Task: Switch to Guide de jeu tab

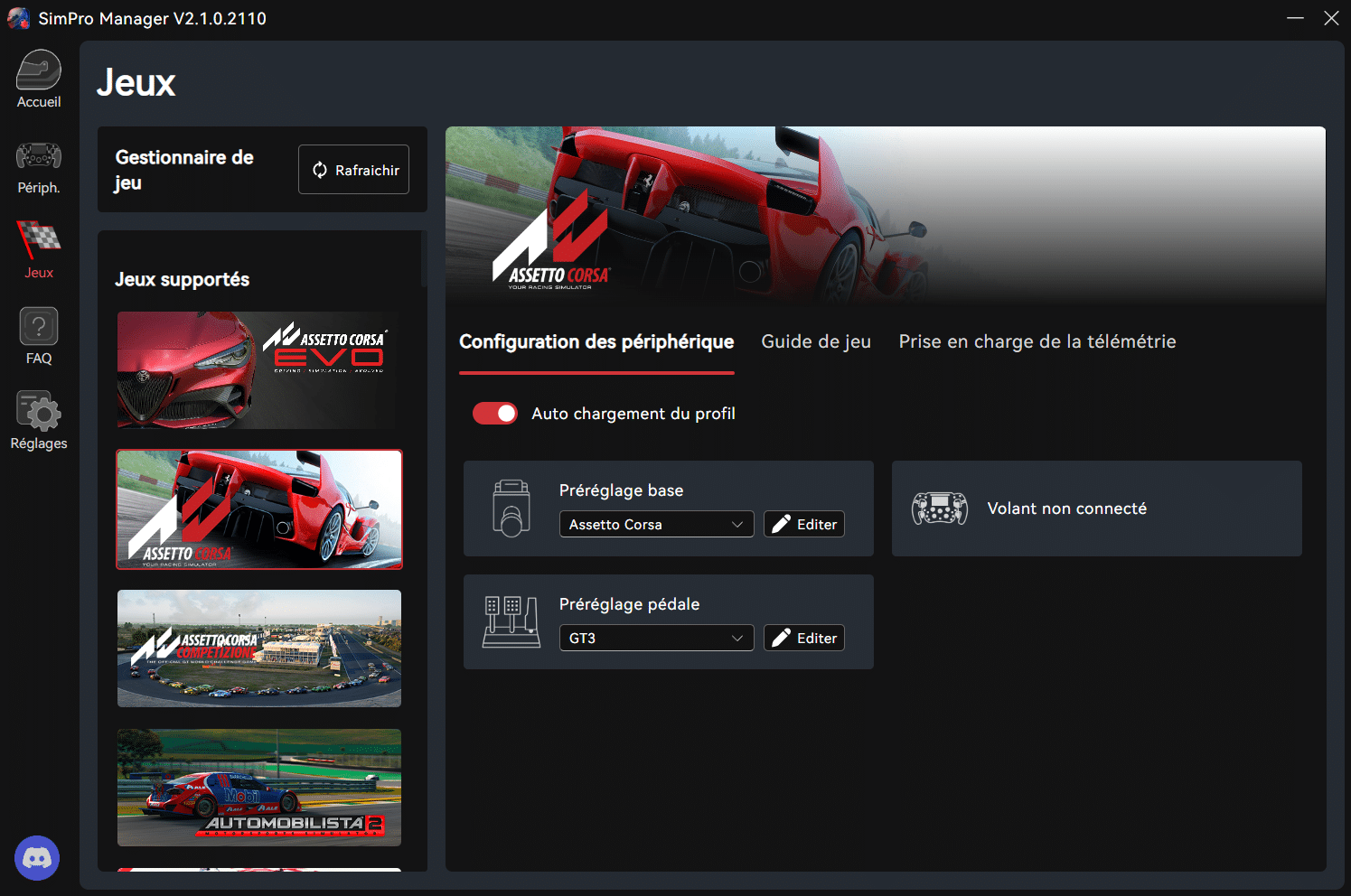Action: point(816,341)
